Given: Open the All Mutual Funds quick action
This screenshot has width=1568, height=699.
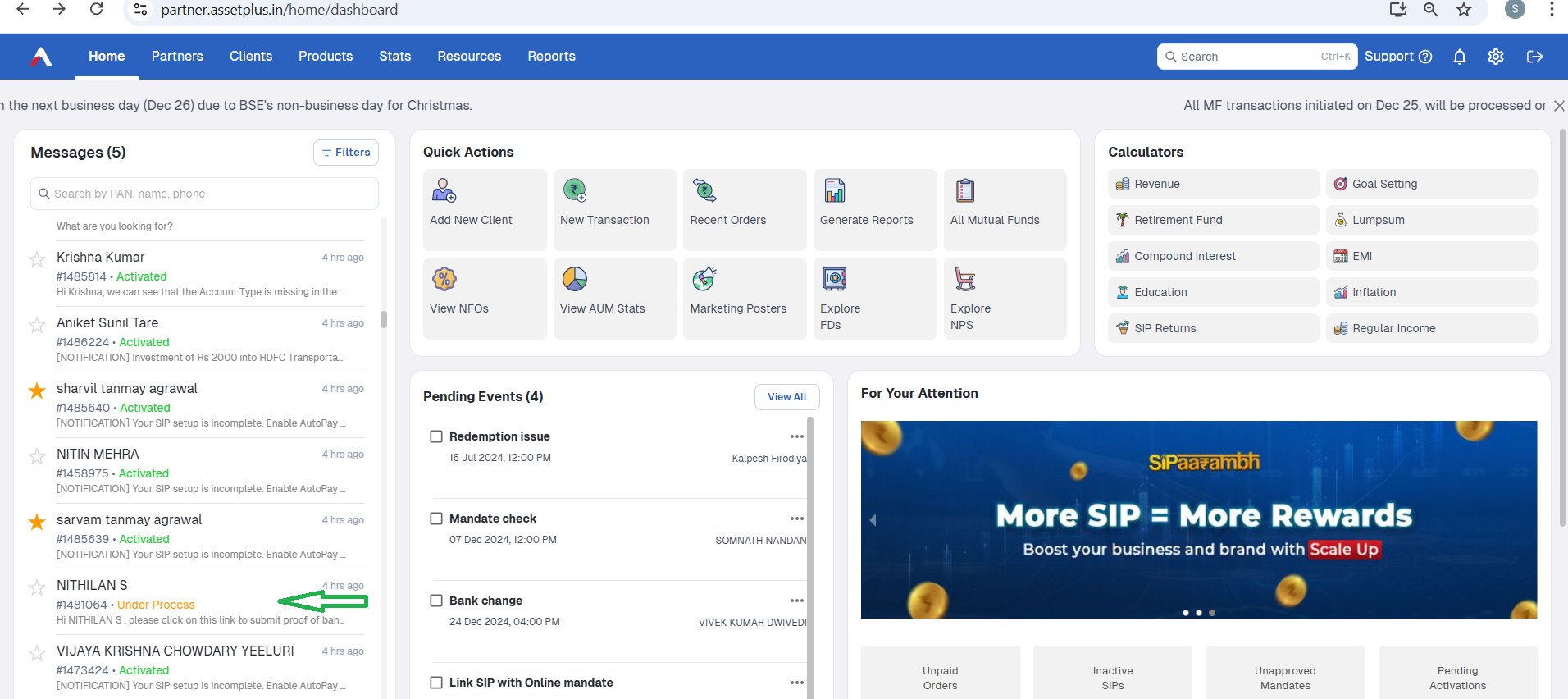Looking at the screenshot, I should [1005, 209].
